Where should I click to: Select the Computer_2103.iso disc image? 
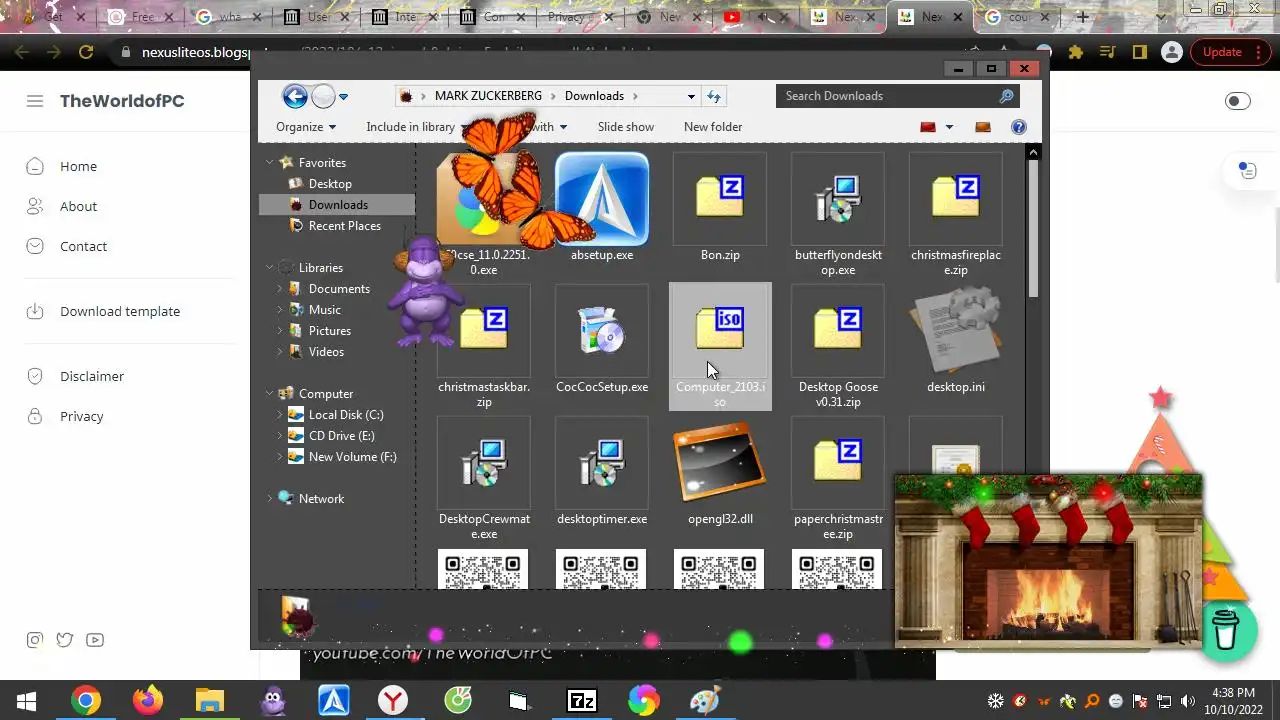coord(720,347)
